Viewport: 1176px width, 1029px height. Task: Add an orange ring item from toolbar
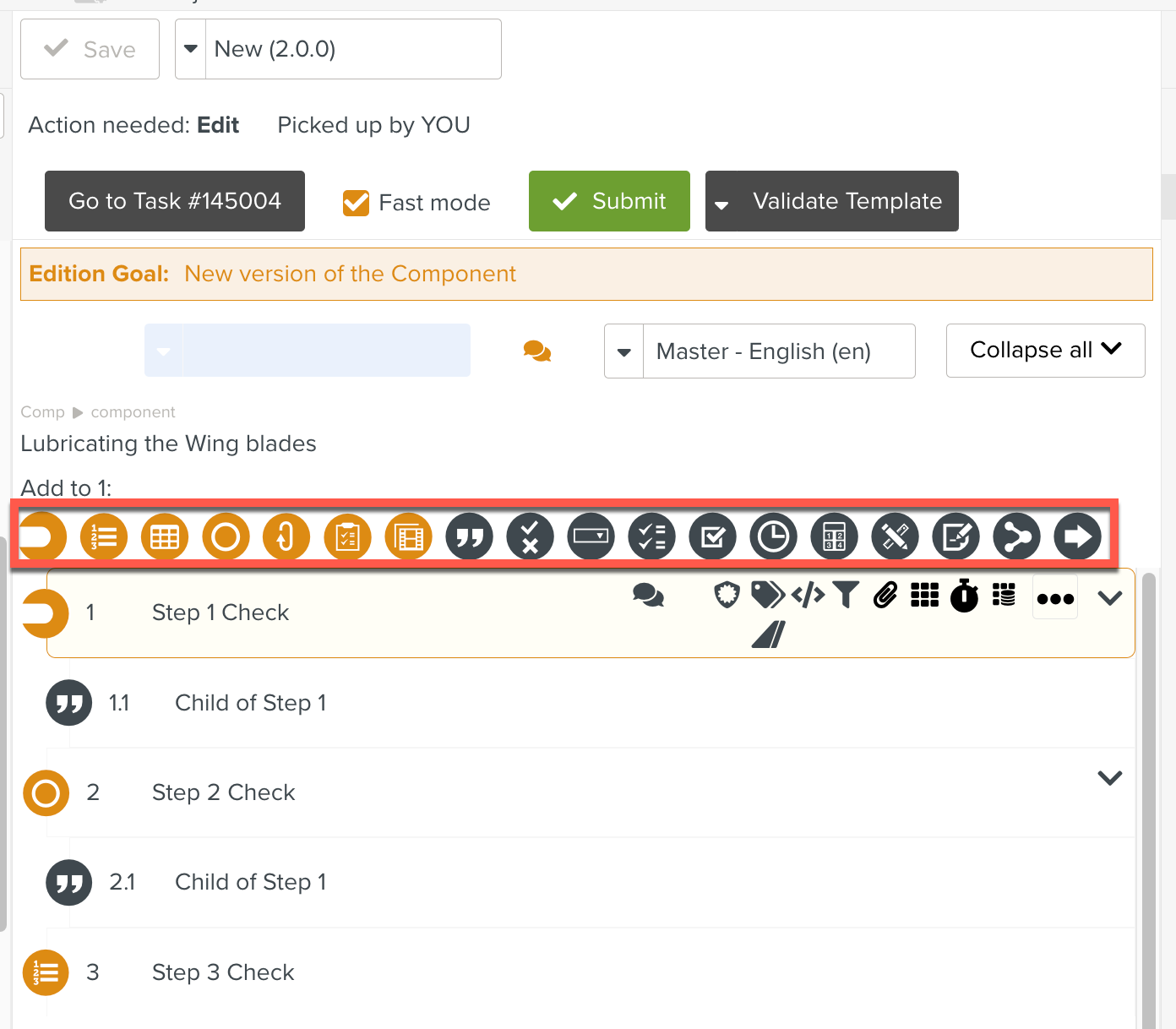pos(226,536)
